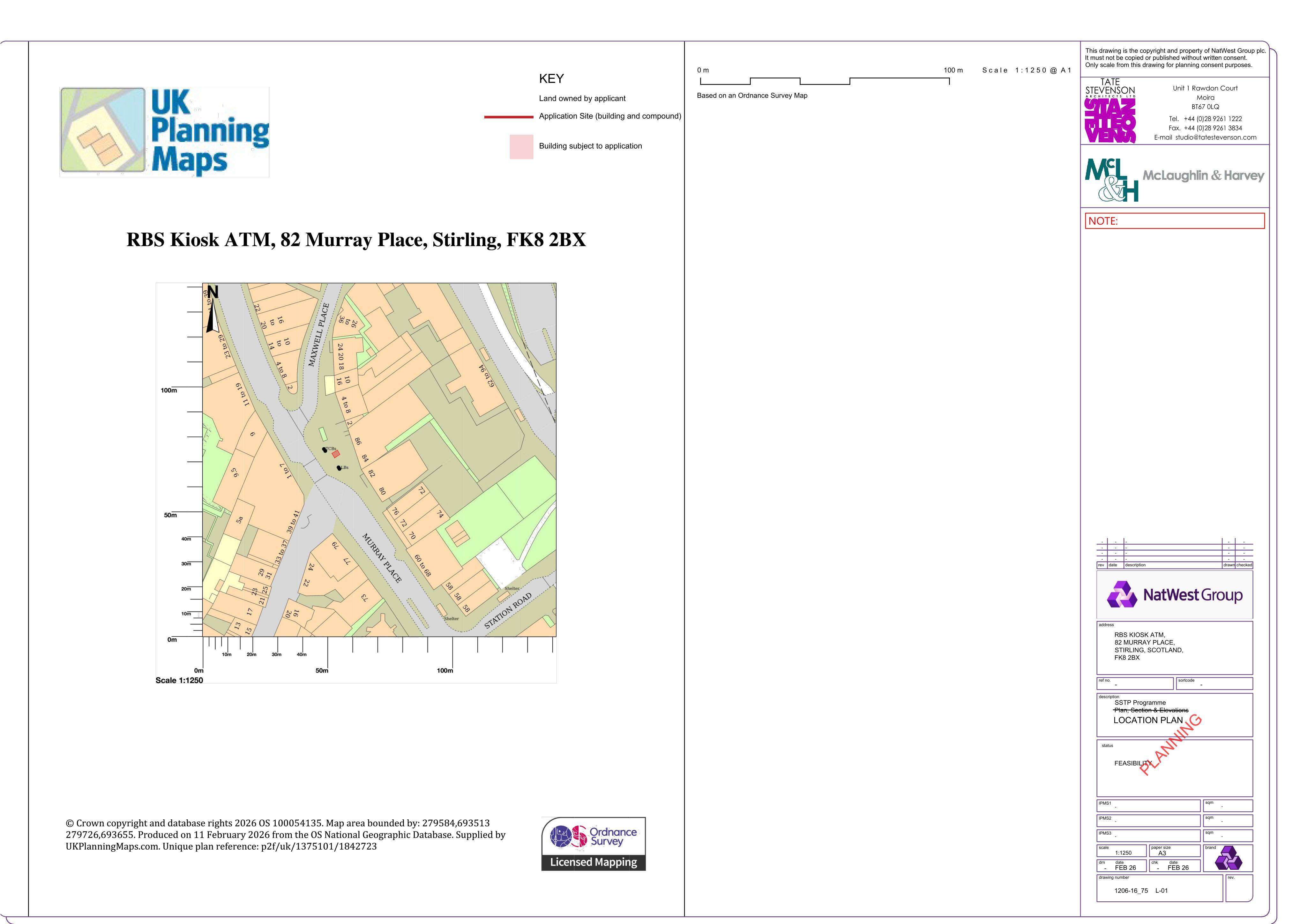Click inside the red NOTE box
1307x924 pixels.
tap(1175, 221)
